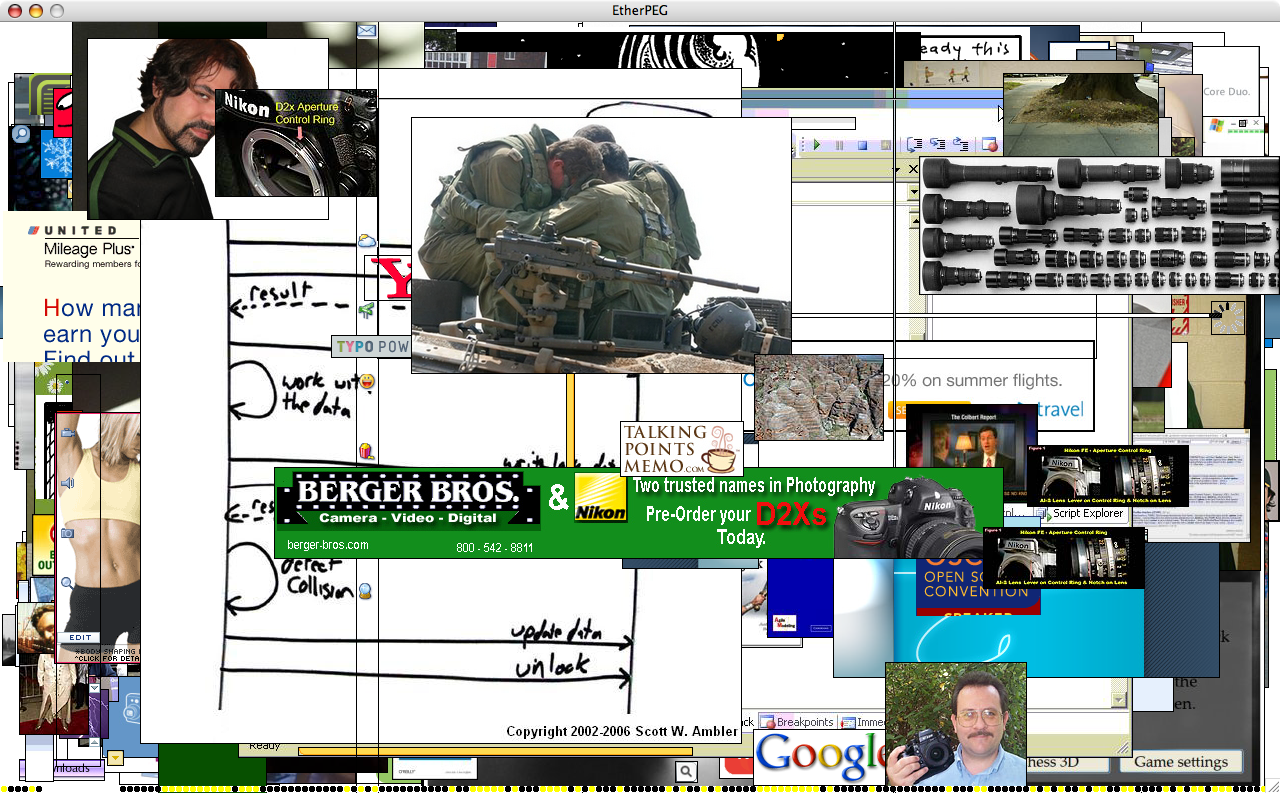Screen dimensions: 1280x793
Task: Click the blue Stop debugging square
Action: [862, 145]
